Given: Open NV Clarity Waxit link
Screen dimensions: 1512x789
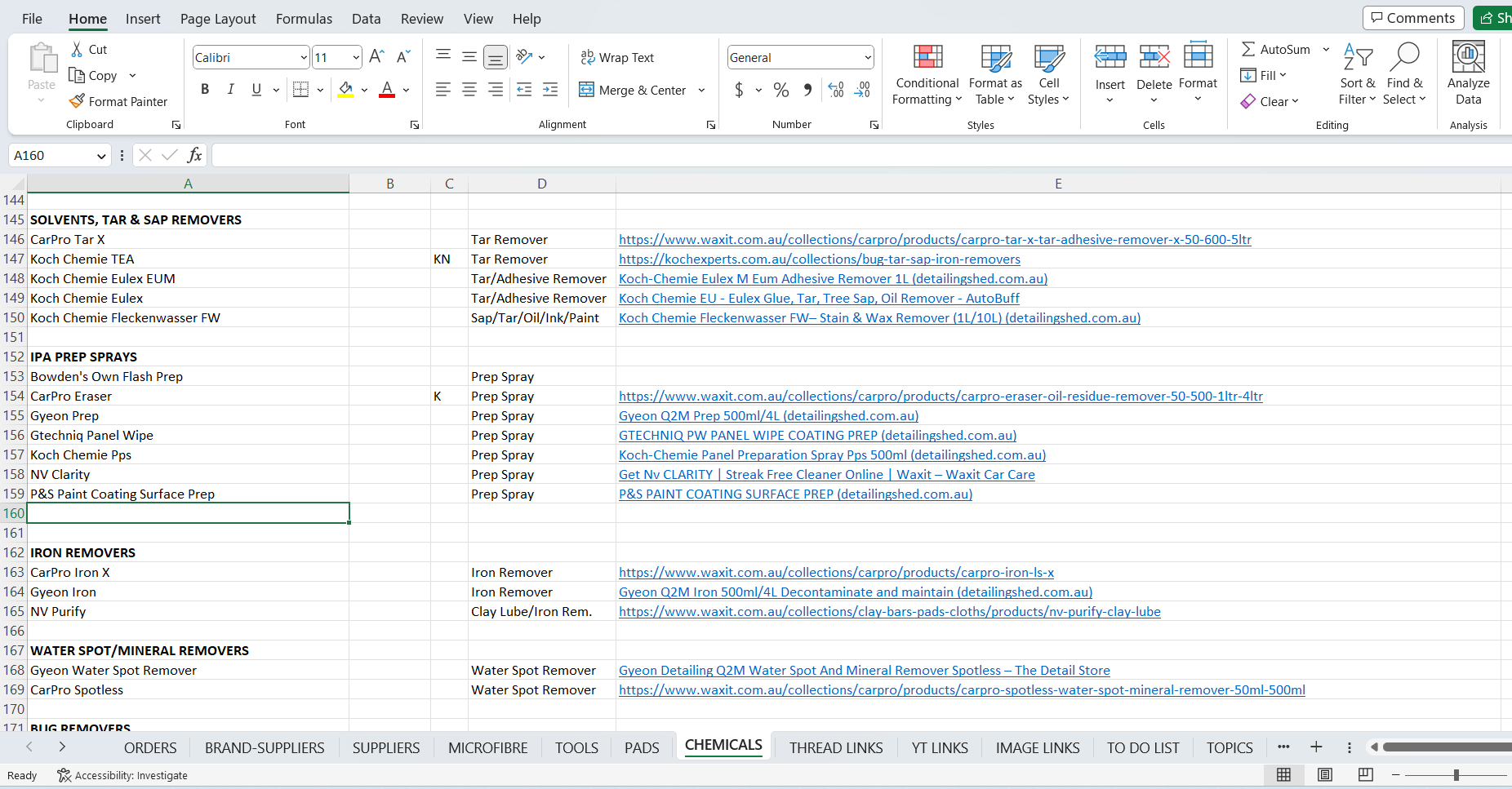Looking at the screenshot, I should [826, 474].
